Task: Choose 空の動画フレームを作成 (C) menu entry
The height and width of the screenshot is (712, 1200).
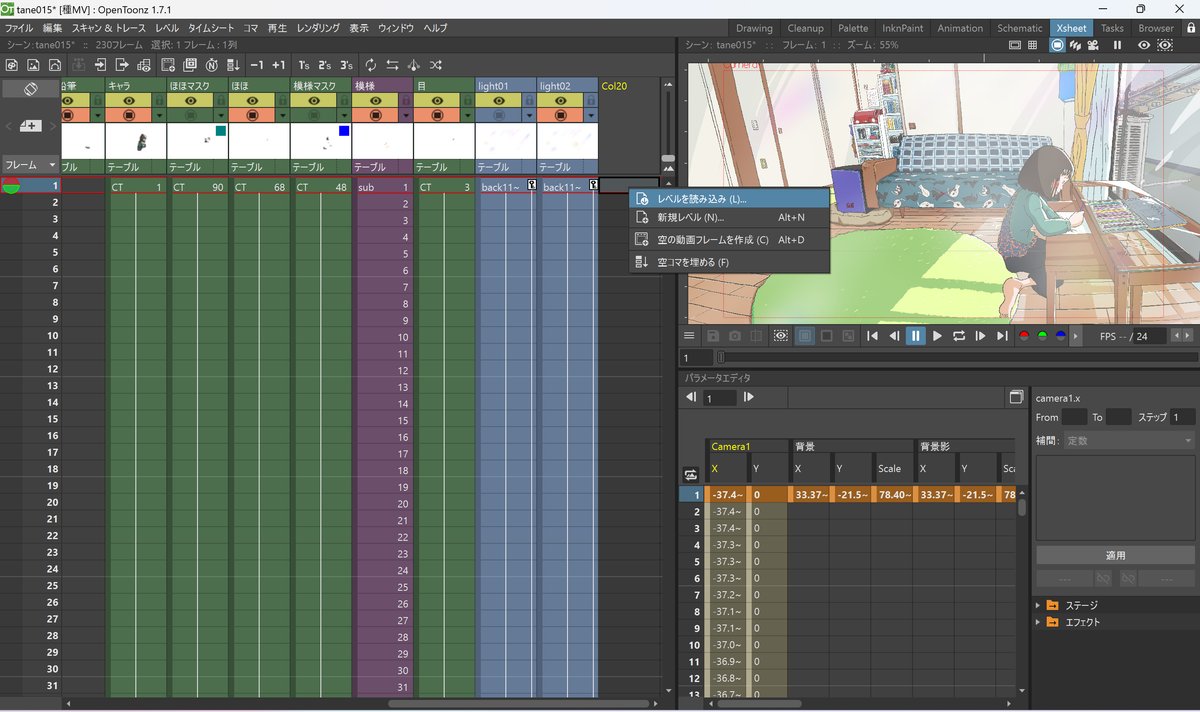Action: point(730,240)
